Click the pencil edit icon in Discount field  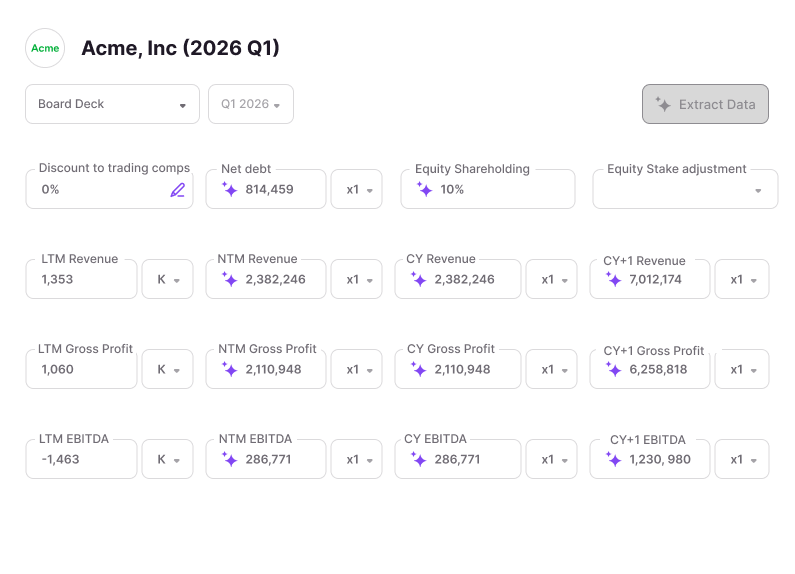[177, 190]
